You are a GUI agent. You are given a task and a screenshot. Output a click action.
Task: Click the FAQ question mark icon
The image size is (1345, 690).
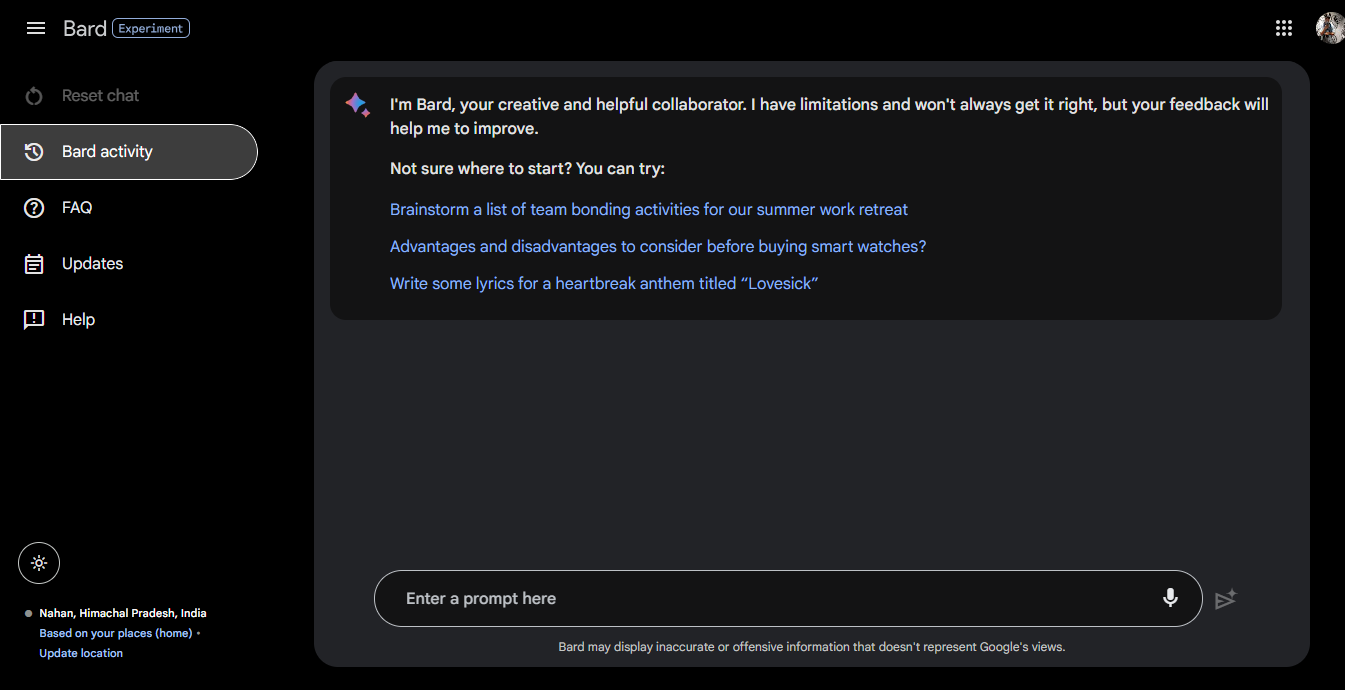(x=34, y=208)
